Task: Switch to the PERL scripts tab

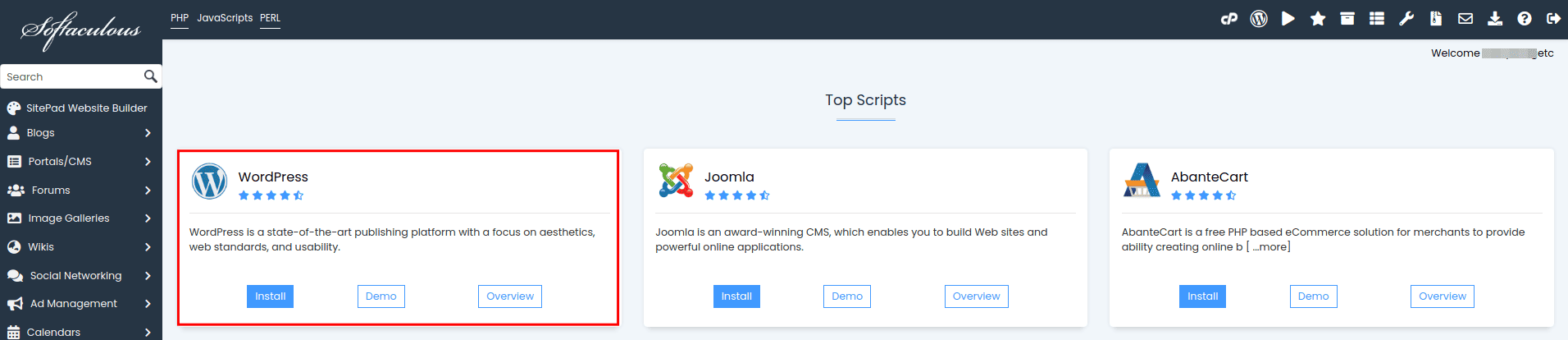Action: click(270, 18)
